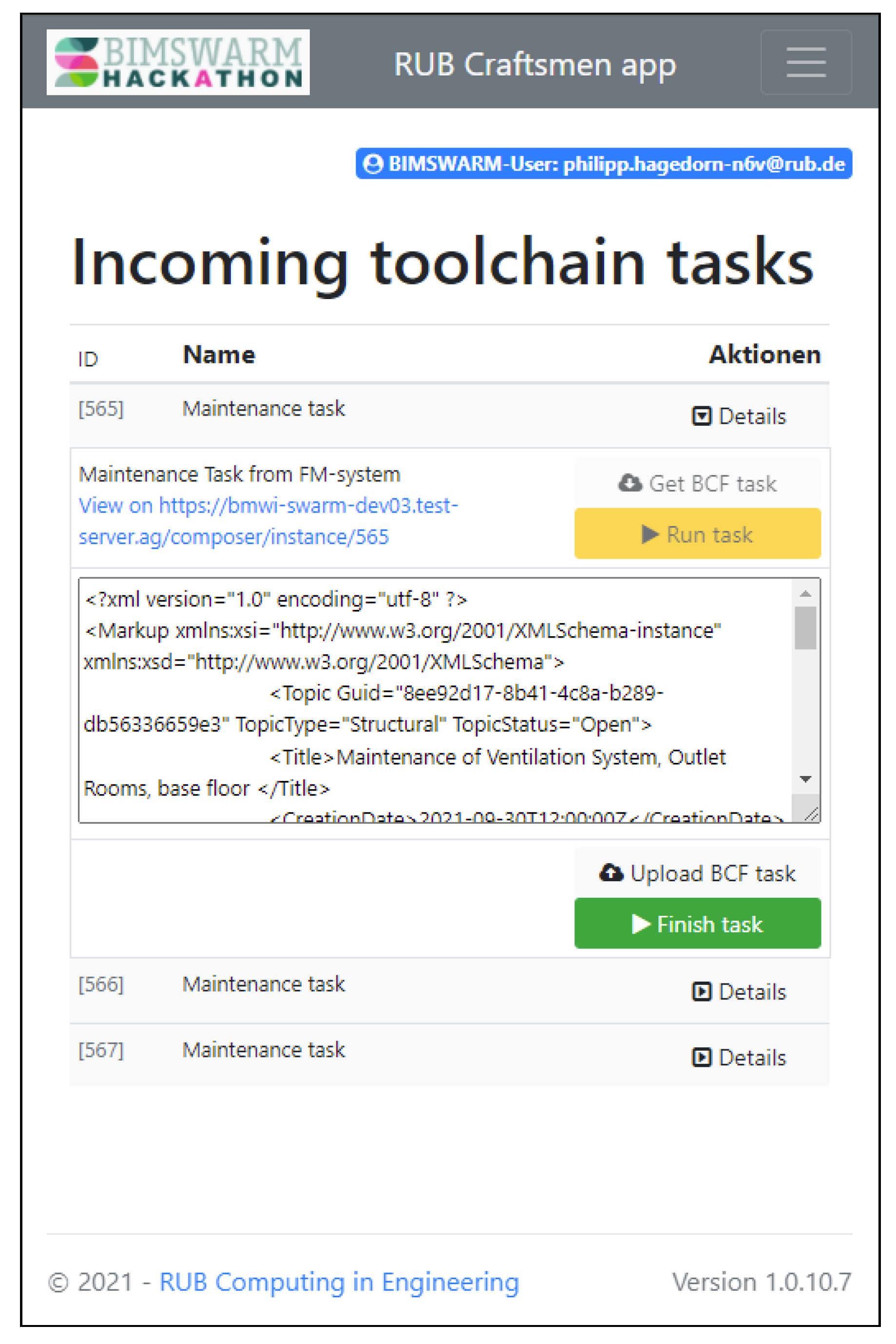
Task: Expand details of Maintenance task 566
Action: click(739, 992)
